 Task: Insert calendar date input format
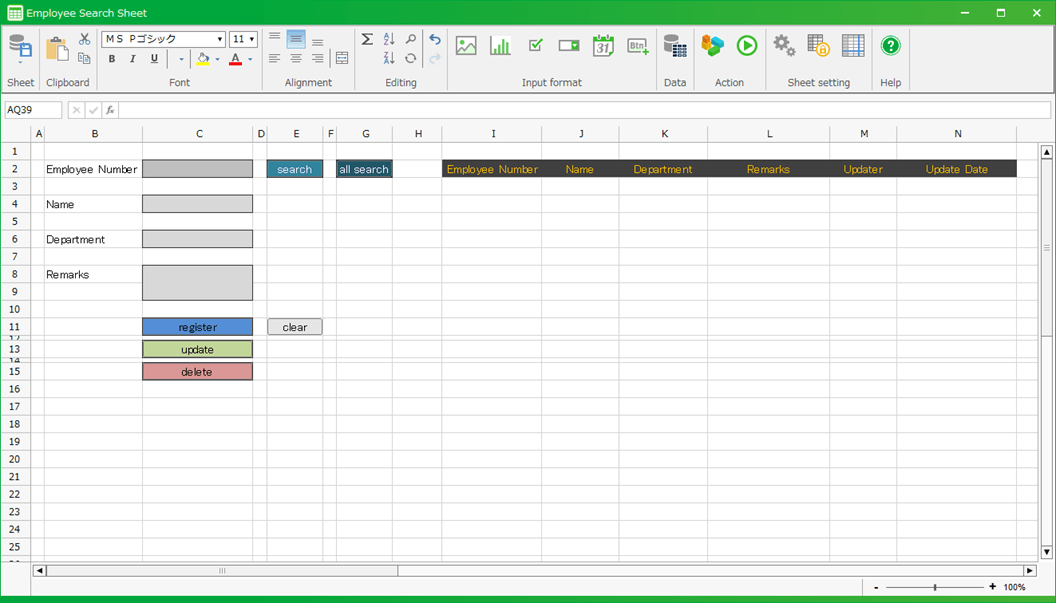603,46
